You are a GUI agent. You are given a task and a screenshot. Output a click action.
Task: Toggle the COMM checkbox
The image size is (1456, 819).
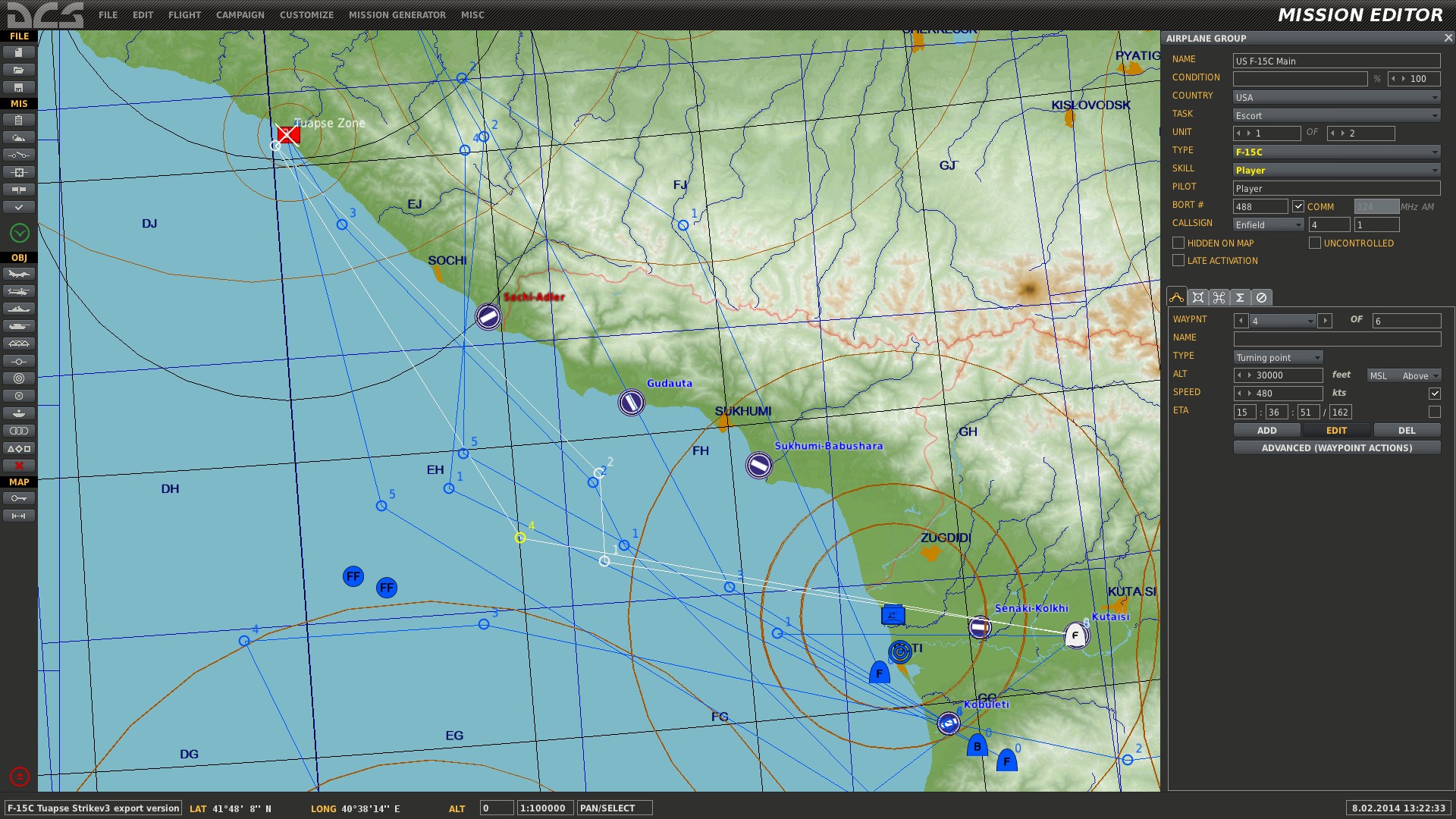pyautogui.click(x=1298, y=206)
